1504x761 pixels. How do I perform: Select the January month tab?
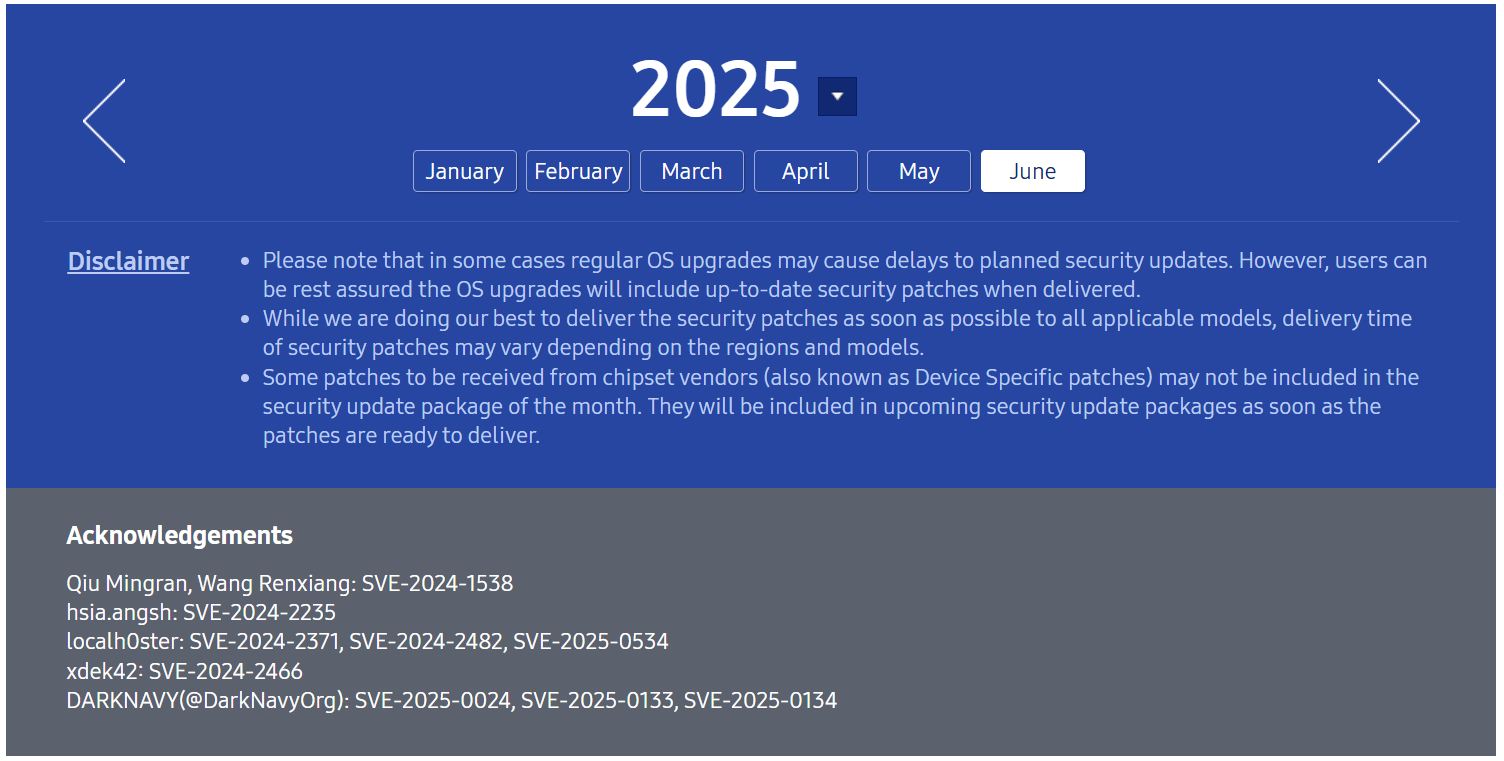(464, 171)
